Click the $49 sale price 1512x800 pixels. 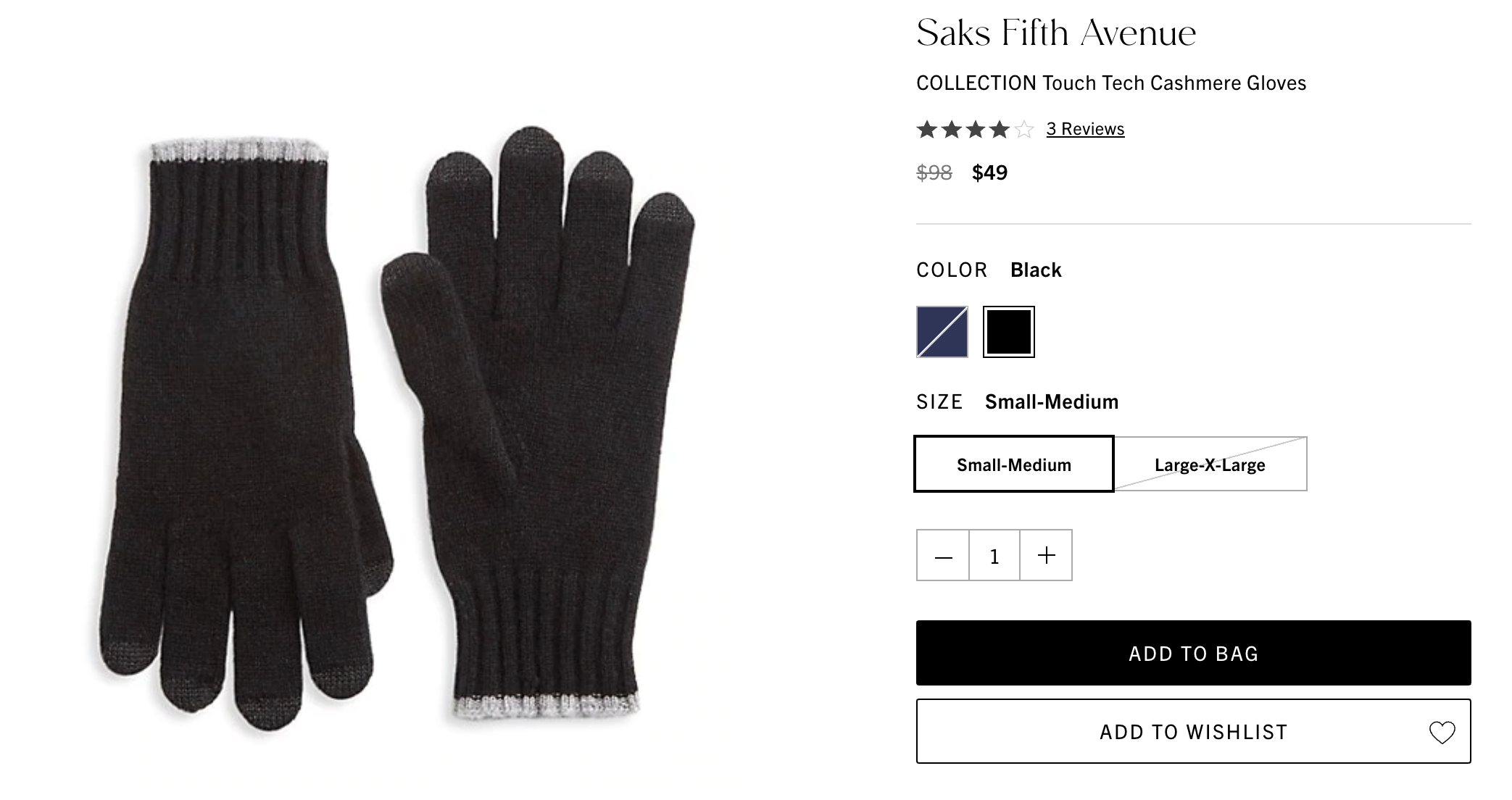pos(989,172)
